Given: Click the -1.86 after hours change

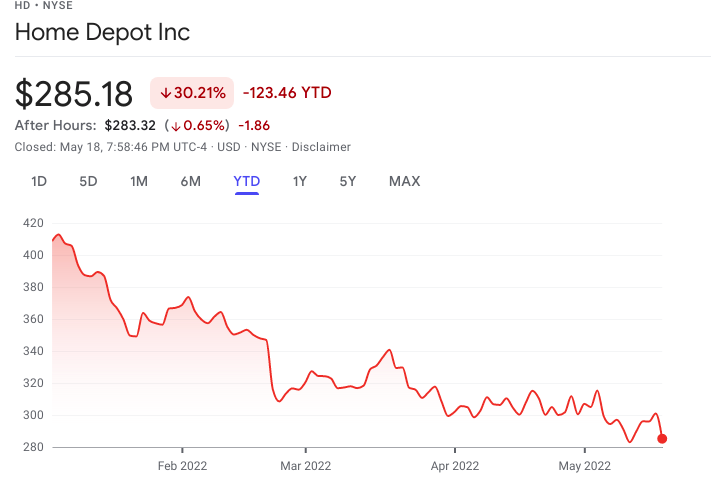Looking at the screenshot, I should [x=254, y=125].
